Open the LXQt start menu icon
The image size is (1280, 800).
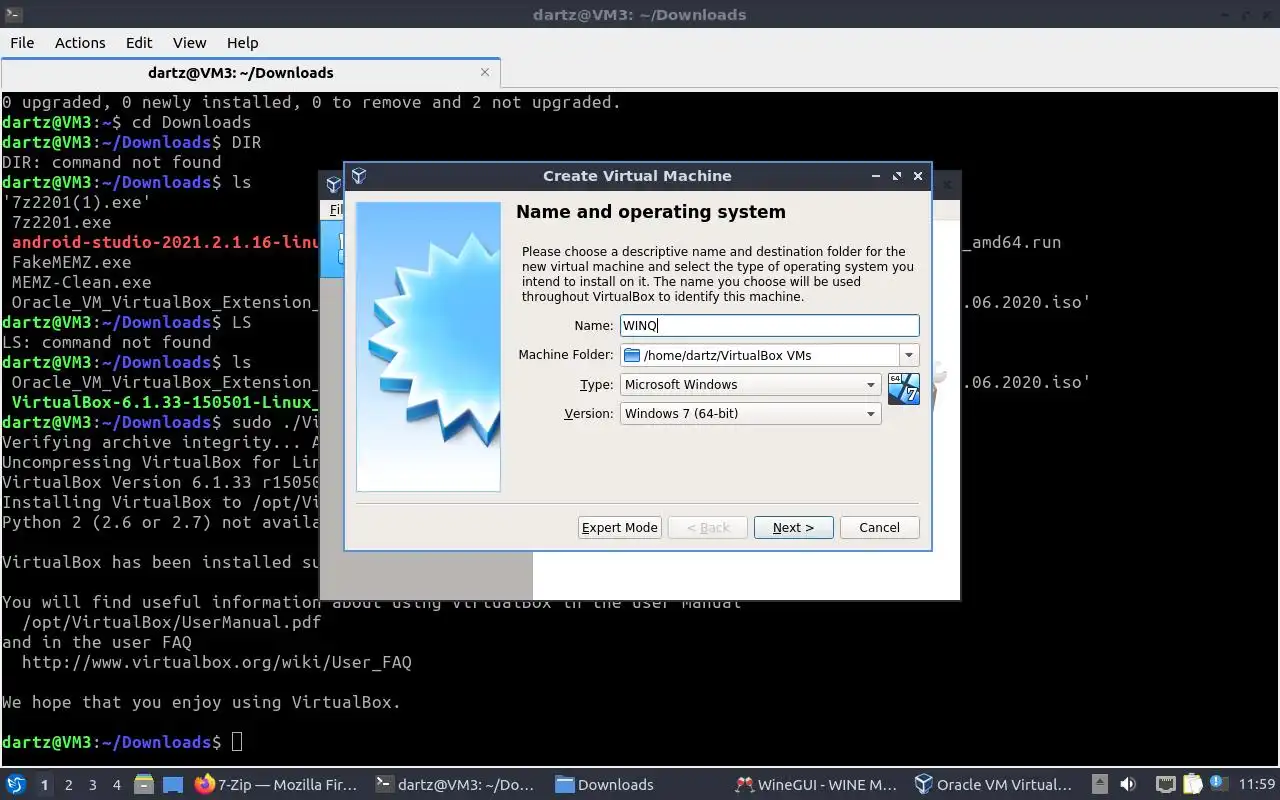coord(15,784)
